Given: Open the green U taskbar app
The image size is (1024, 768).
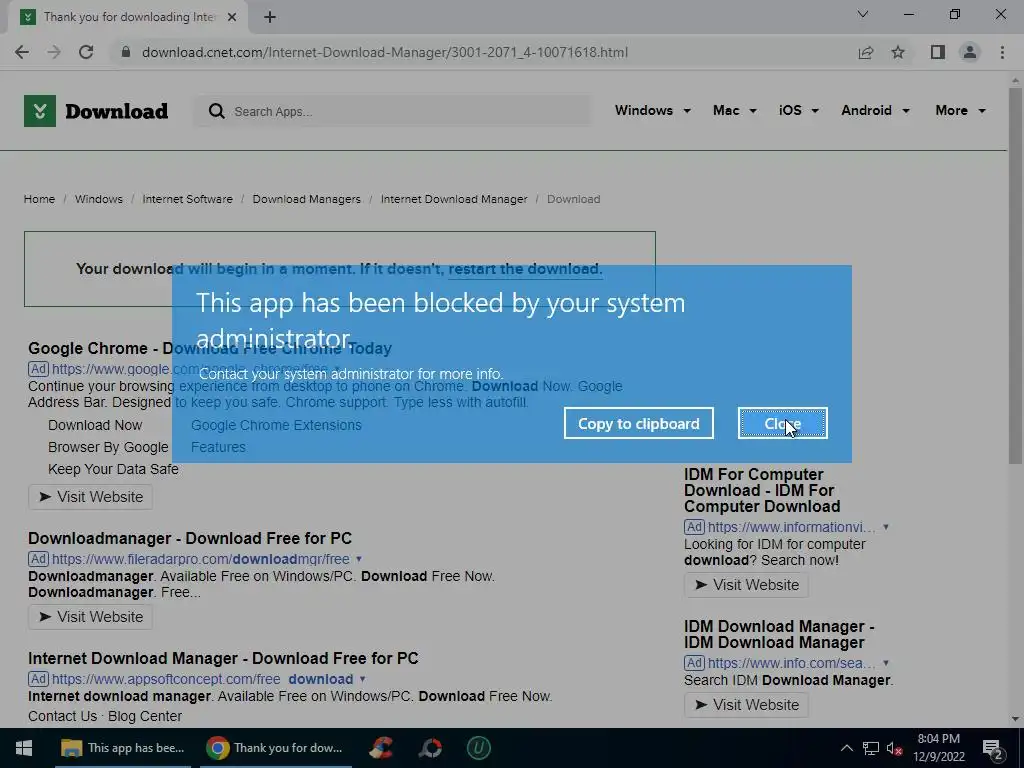Looking at the screenshot, I should coord(479,748).
